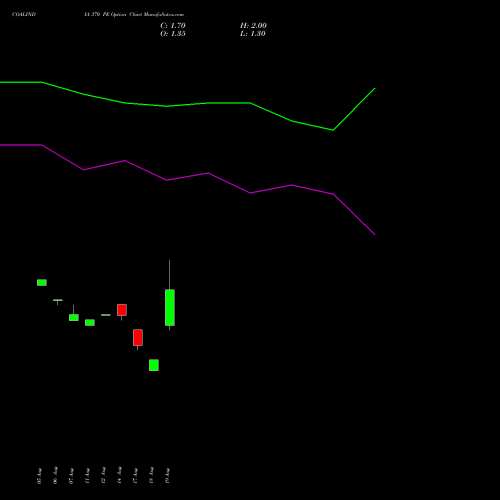Viewport: 500px width, 500px height.
Task: Select the green candle for 11 Aug
Action: 90,322
